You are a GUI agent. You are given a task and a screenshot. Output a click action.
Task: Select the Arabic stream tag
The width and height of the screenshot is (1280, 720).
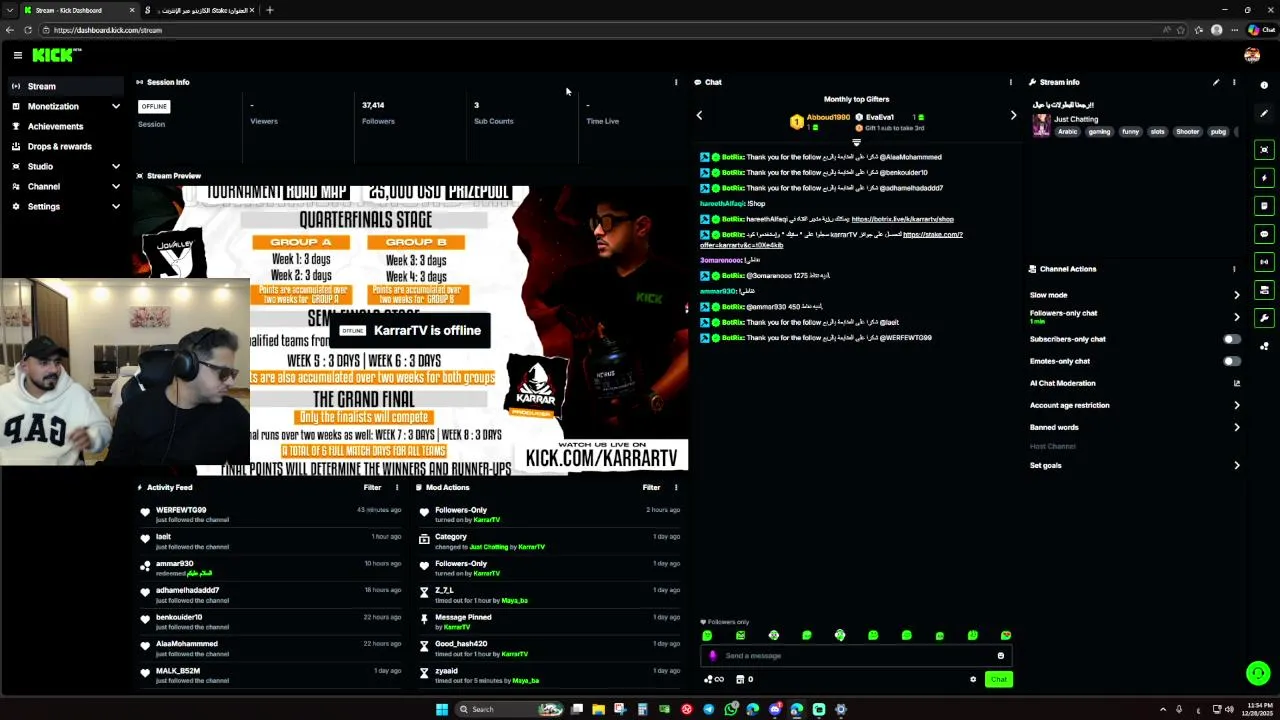[x=1068, y=132]
